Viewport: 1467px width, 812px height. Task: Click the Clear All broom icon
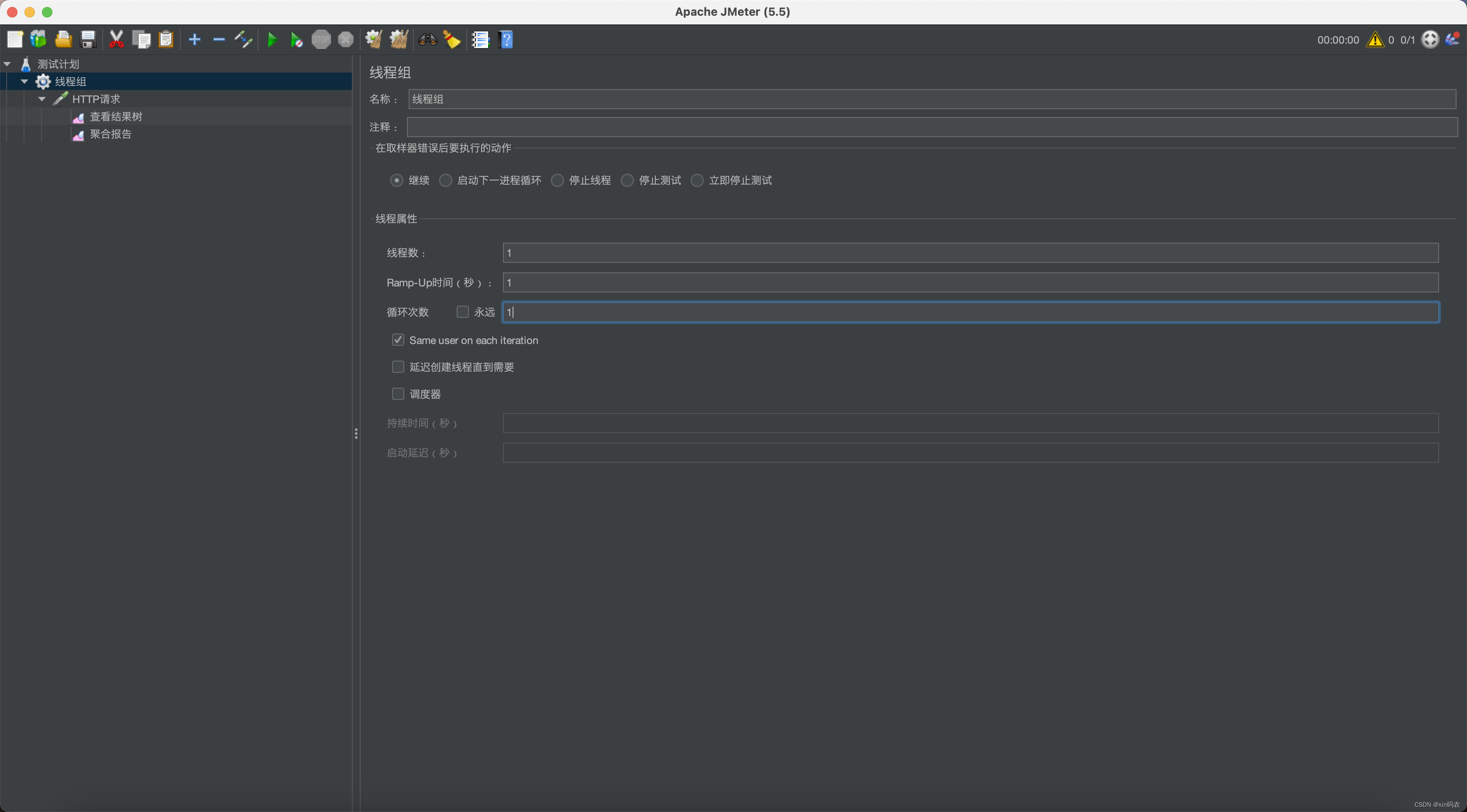399,39
